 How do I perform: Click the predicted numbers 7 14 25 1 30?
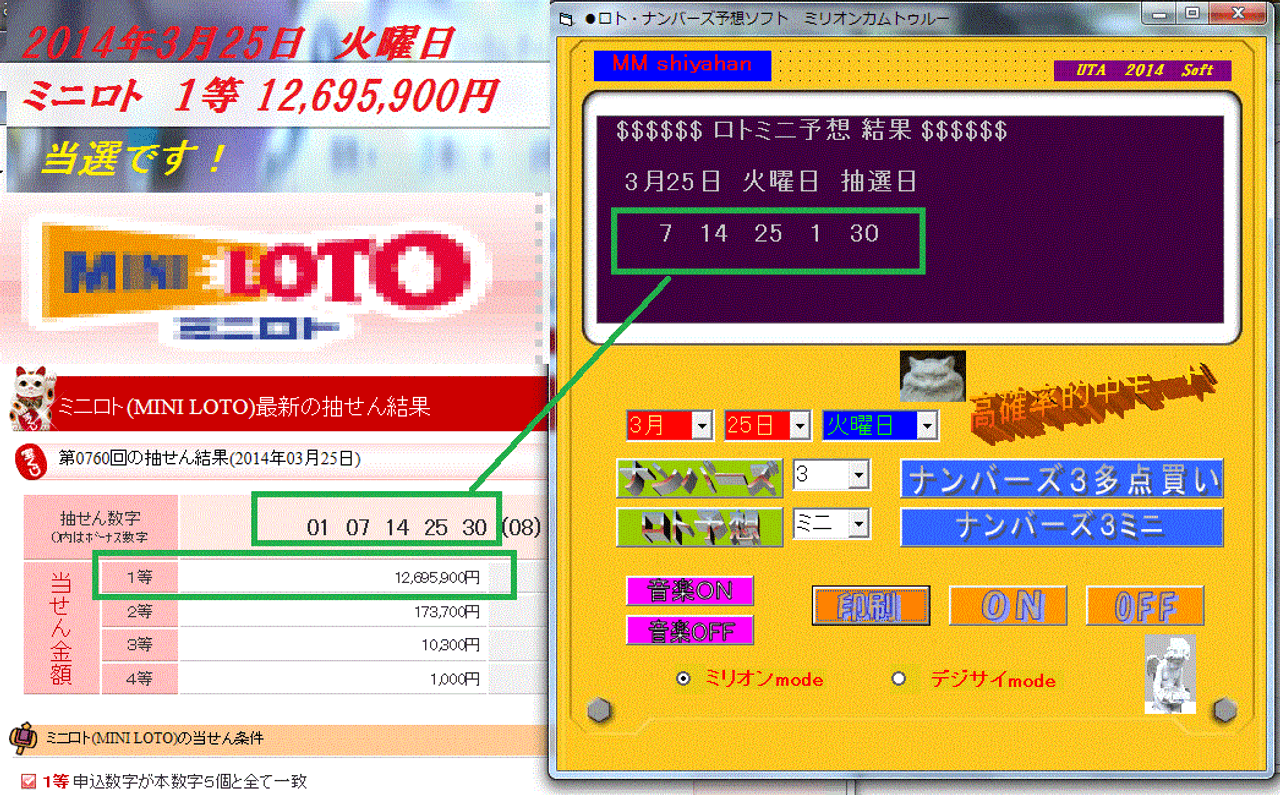pyautogui.click(x=769, y=234)
